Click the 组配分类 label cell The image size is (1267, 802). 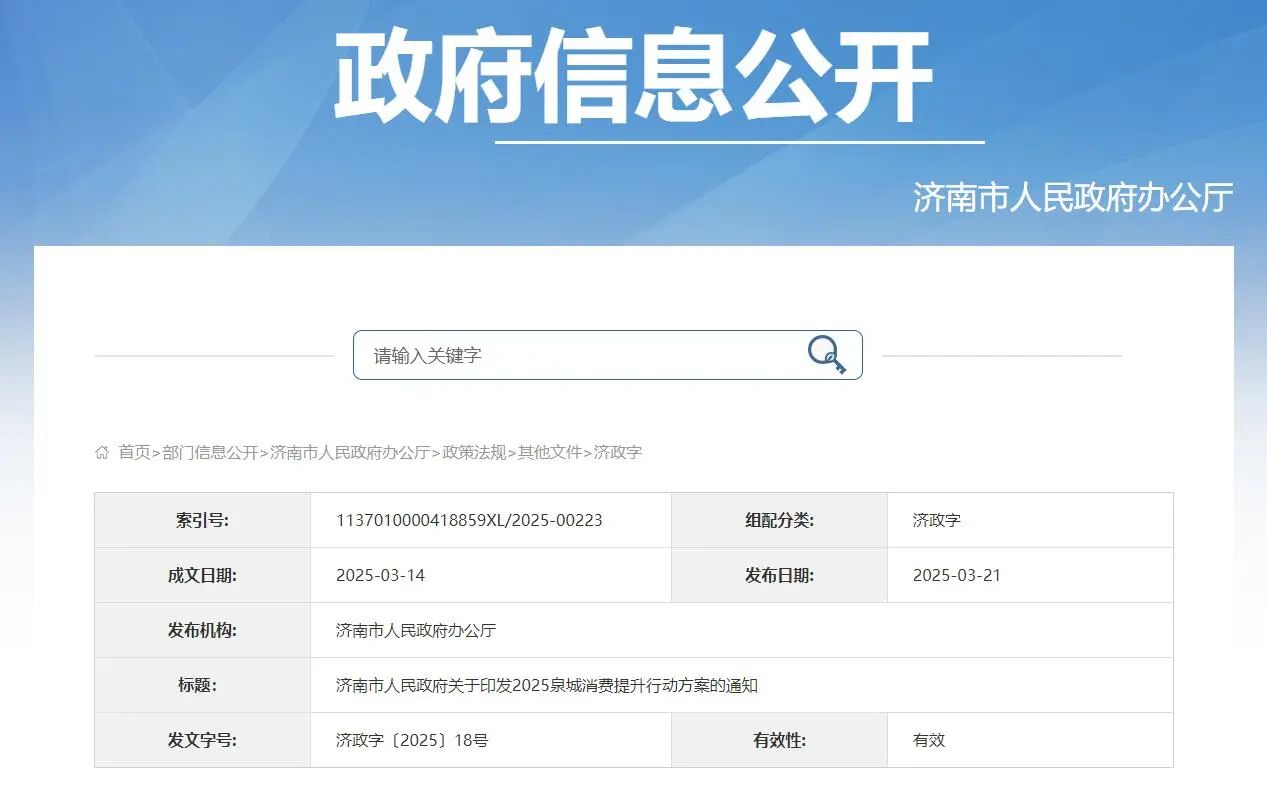pos(779,520)
